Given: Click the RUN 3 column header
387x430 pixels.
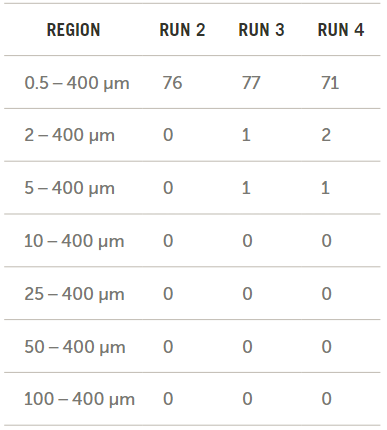Looking at the screenshot, I should click(261, 30).
